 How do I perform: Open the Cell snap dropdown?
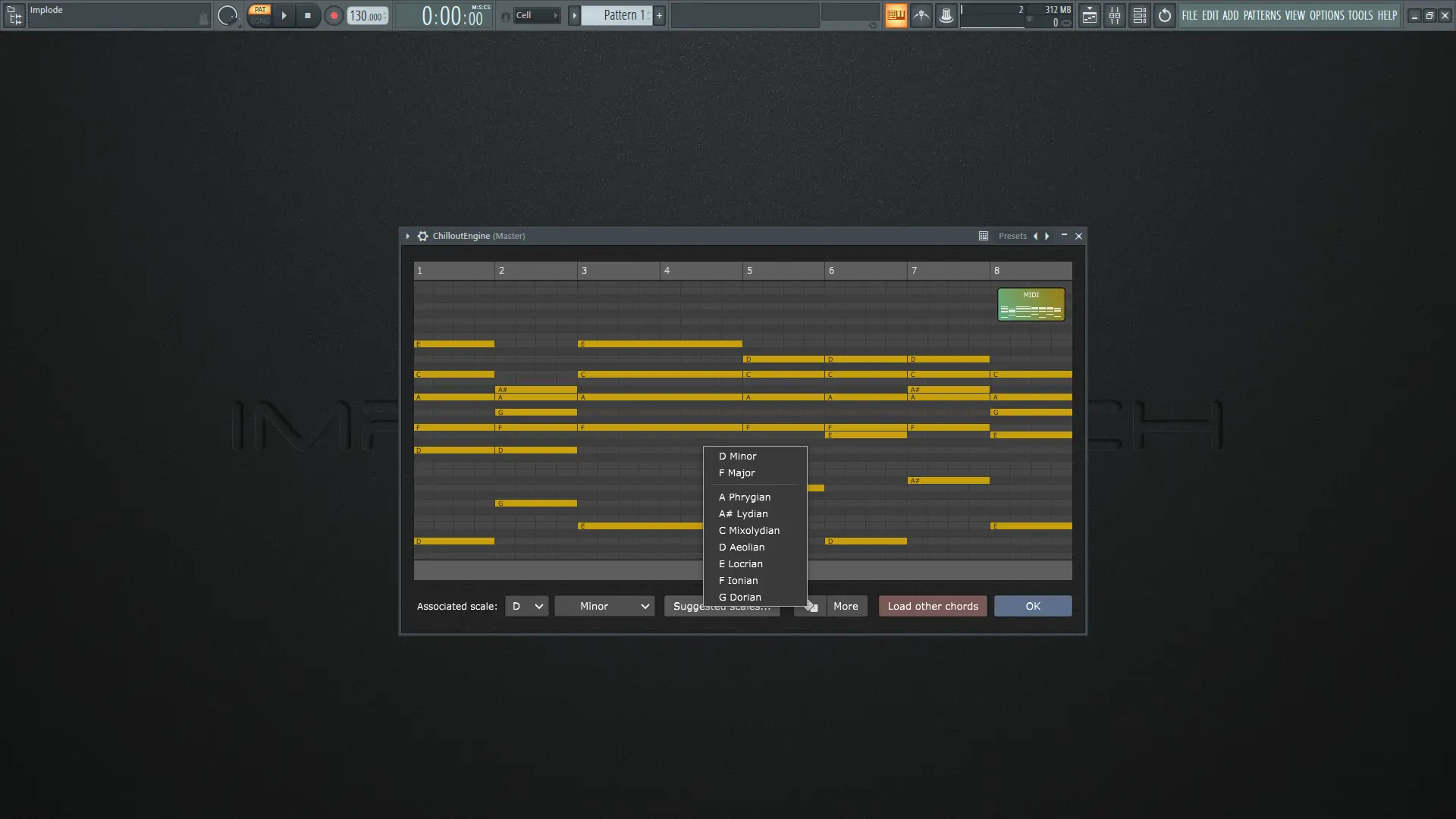(x=537, y=15)
